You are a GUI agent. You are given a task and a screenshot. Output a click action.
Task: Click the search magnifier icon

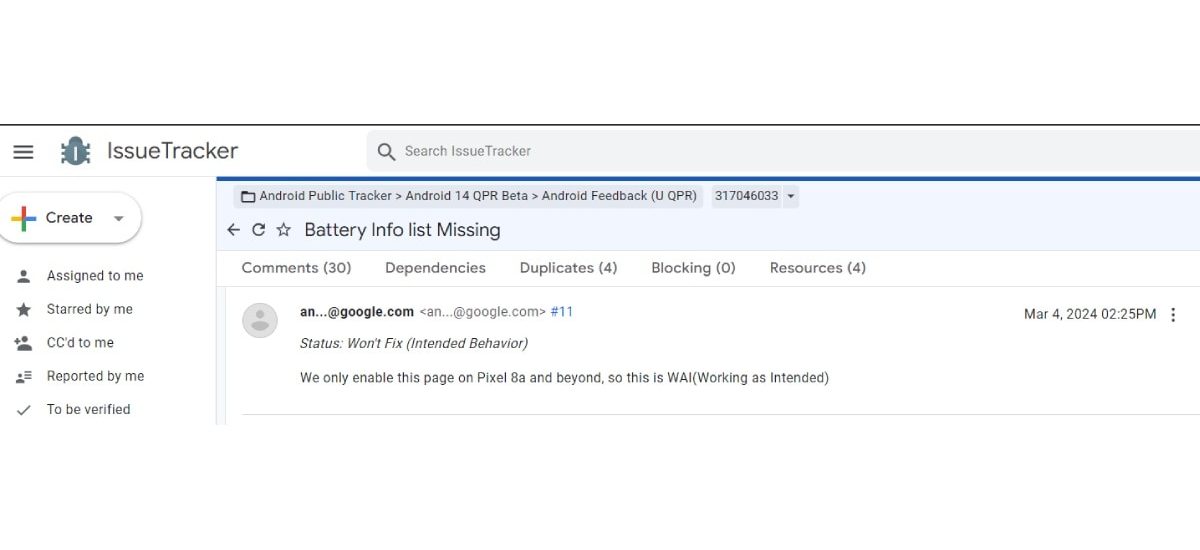(x=386, y=152)
